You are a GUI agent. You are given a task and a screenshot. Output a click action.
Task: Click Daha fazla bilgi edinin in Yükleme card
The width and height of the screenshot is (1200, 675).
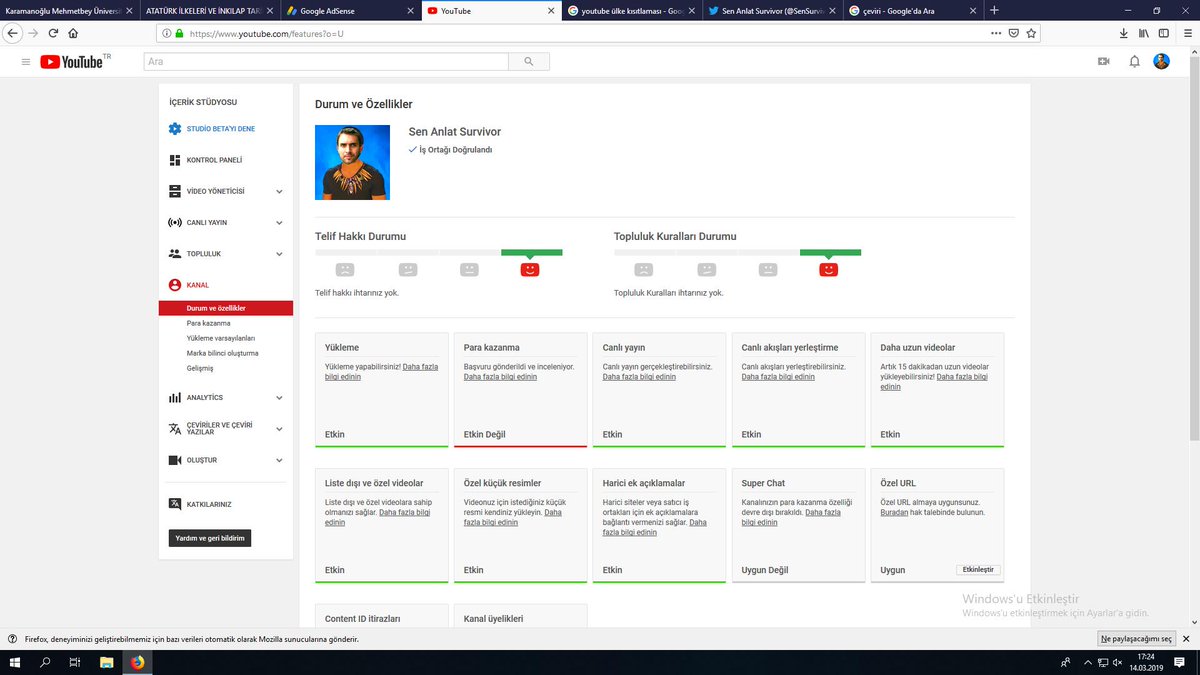[x=382, y=372]
